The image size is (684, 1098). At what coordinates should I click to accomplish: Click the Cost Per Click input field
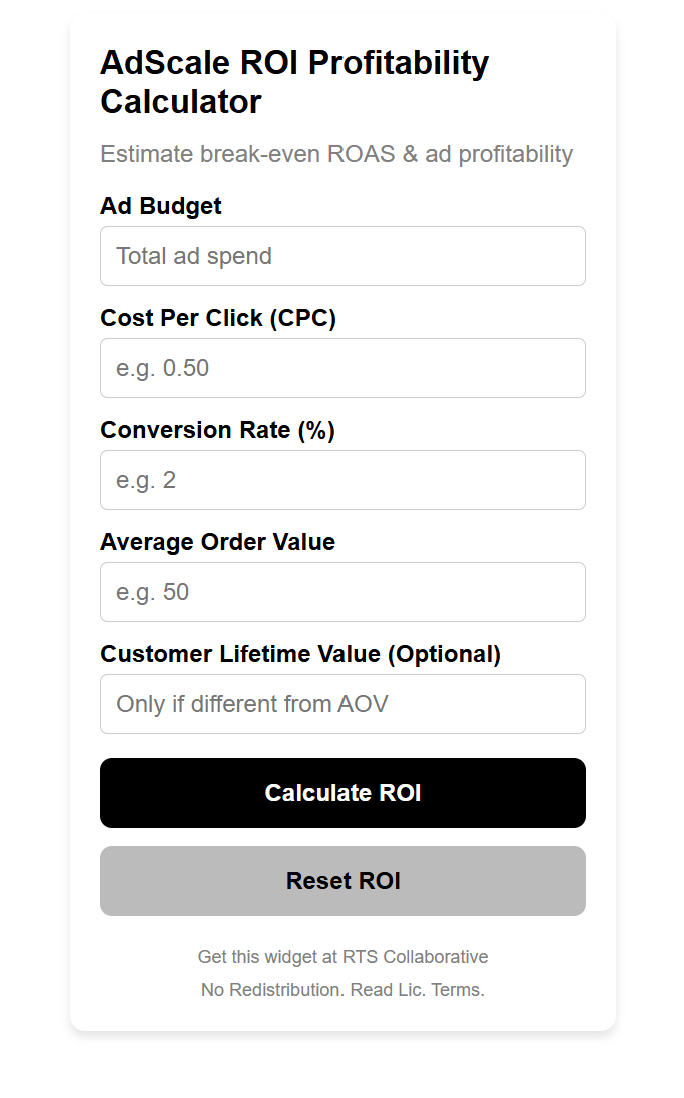point(342,368)
